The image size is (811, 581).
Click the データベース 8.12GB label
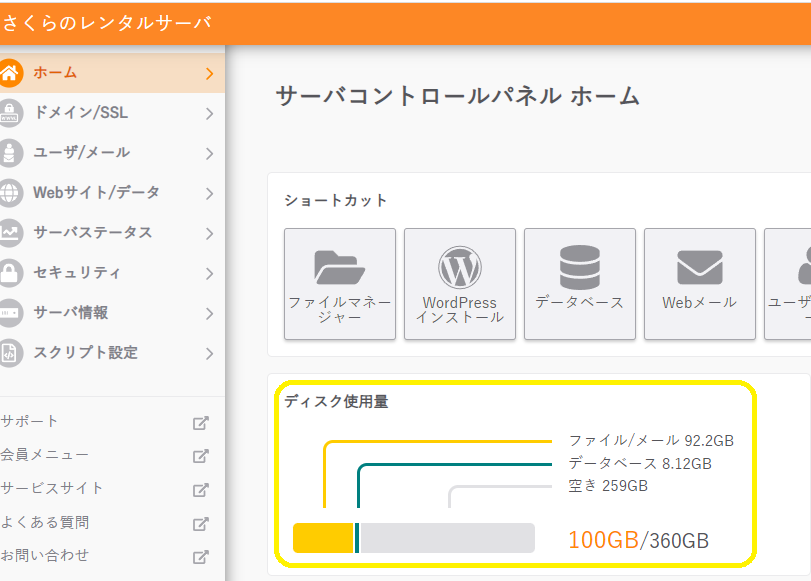640,463
